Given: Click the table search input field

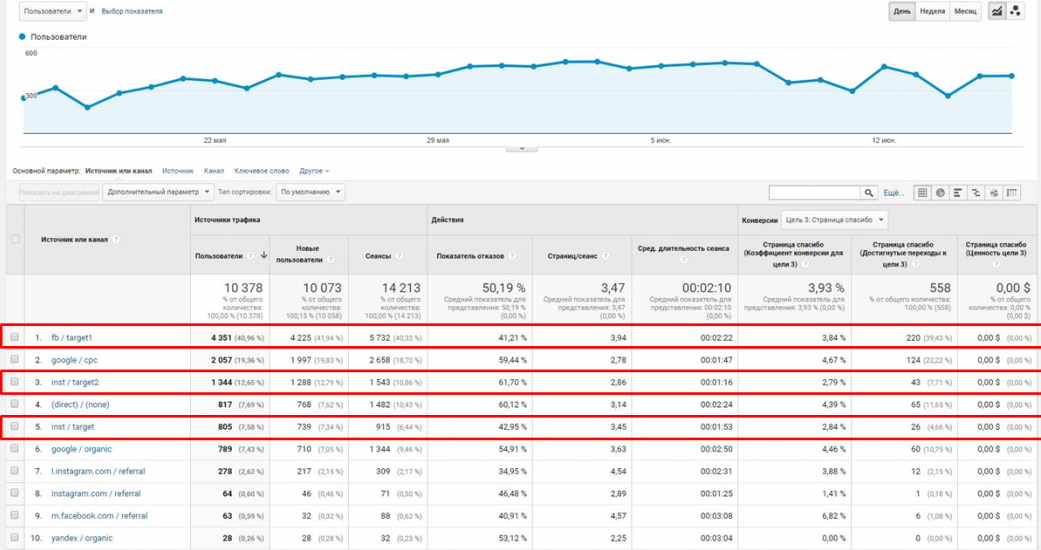Looking at the screenshot, I should tap(814, 193).
